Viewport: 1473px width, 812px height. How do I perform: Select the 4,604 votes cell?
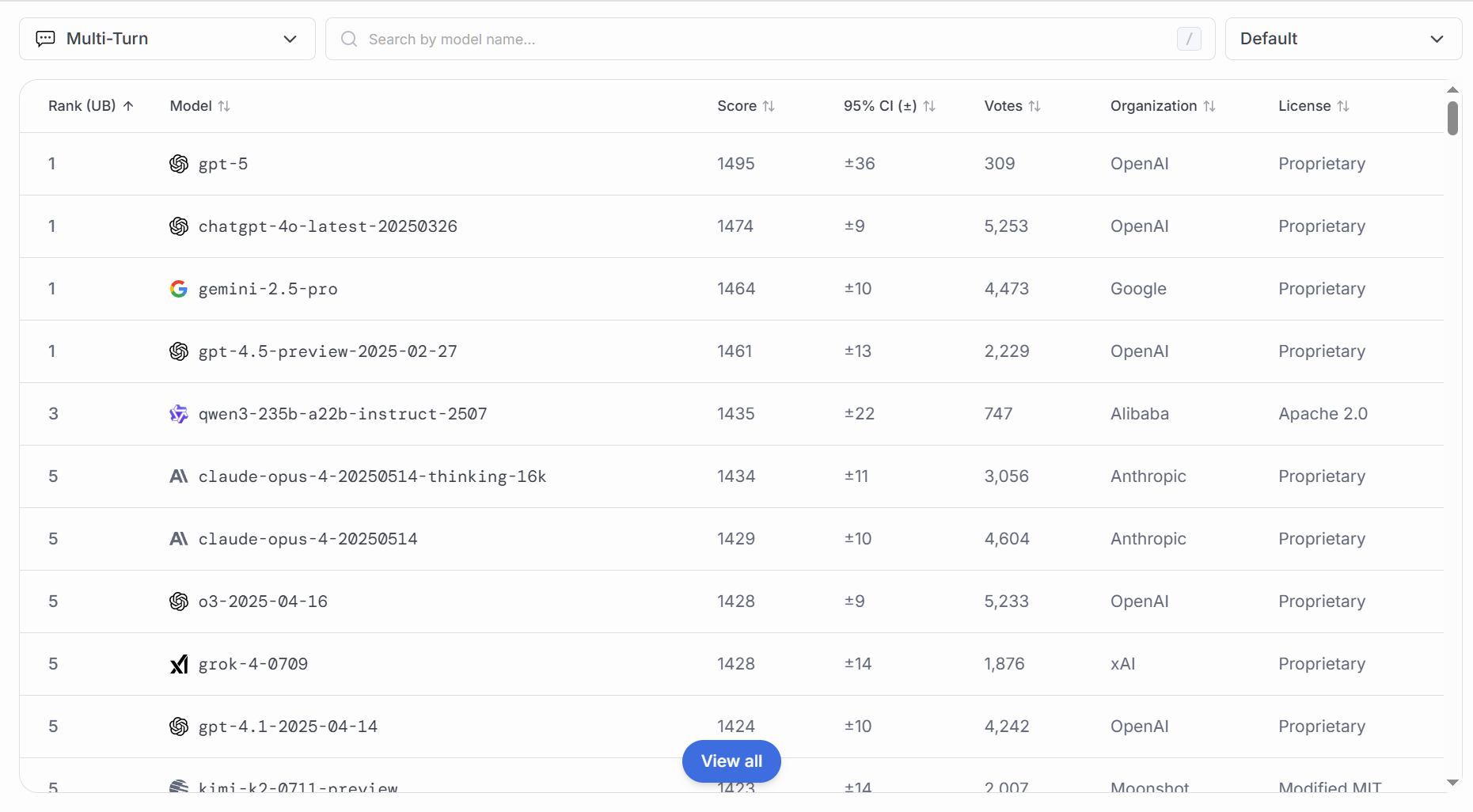[1007, 539]
